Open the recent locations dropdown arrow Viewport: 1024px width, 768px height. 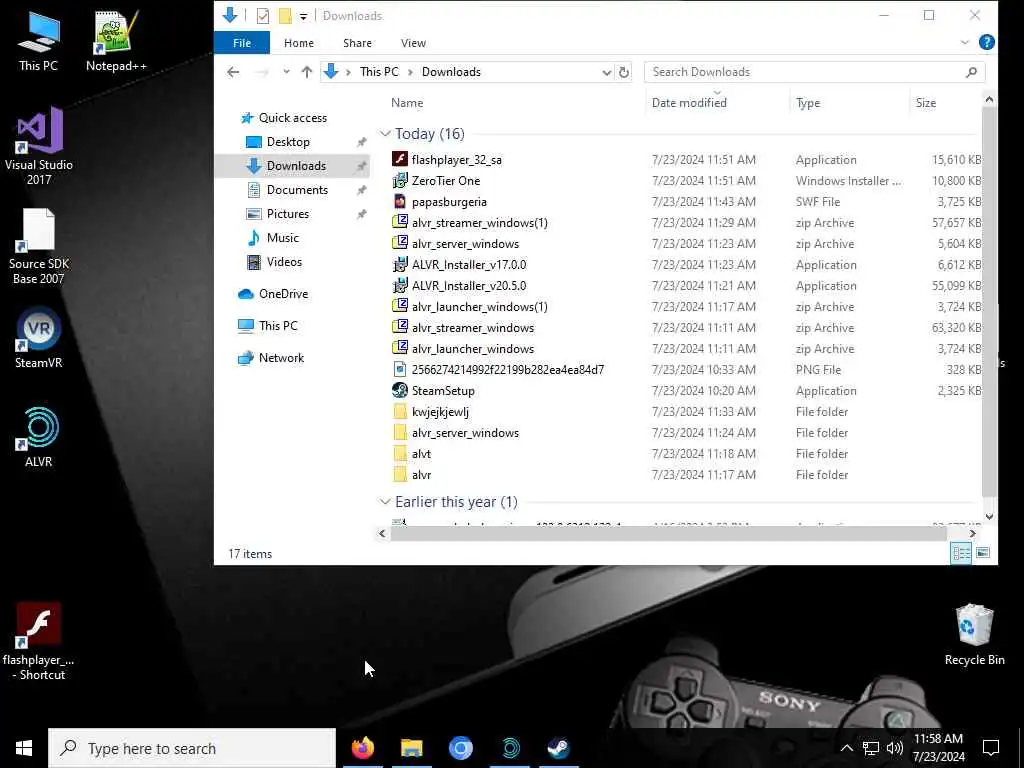point(286,72)
